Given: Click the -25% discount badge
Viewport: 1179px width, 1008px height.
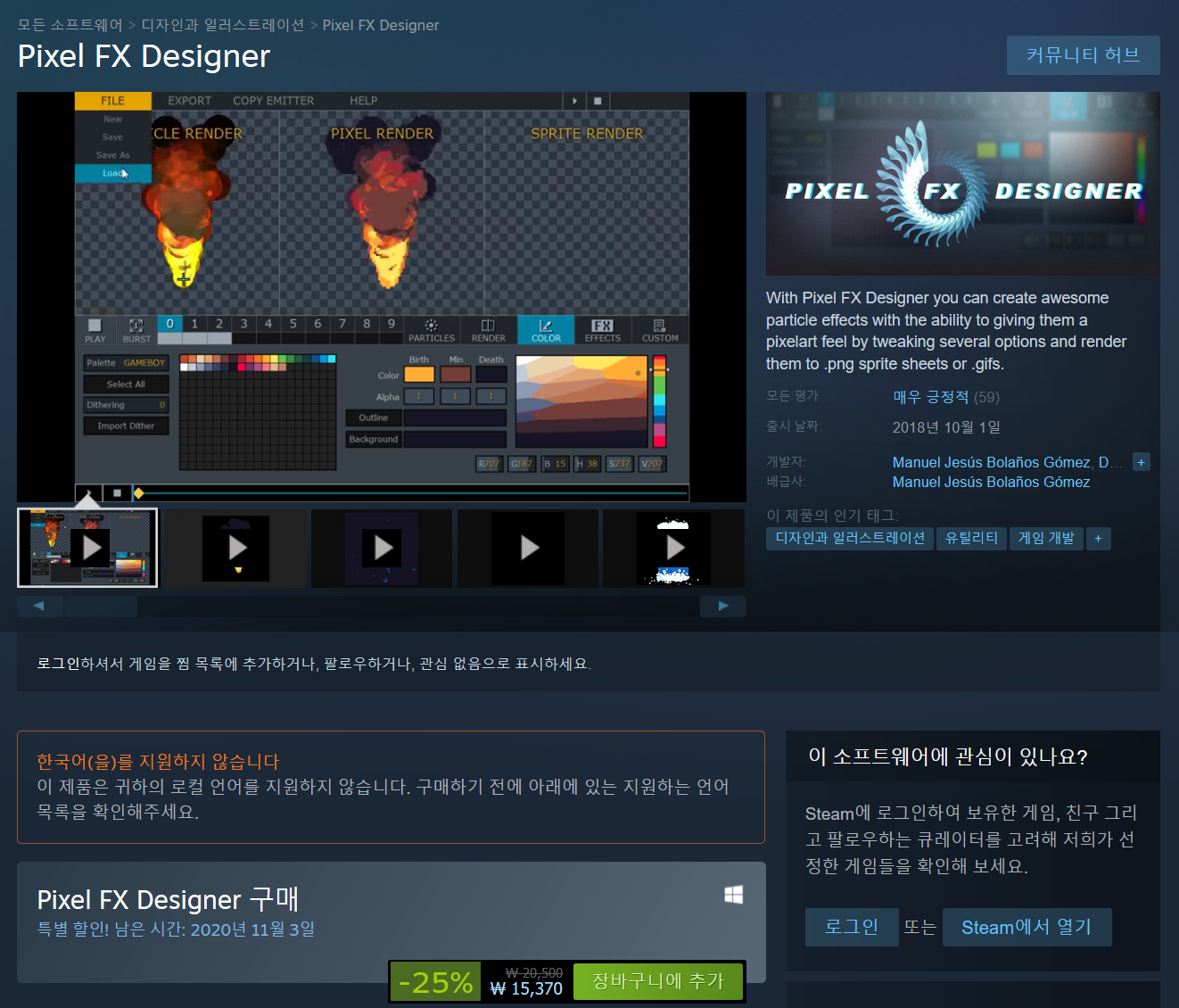Looking at the screenshot, I should coord(435,982).
